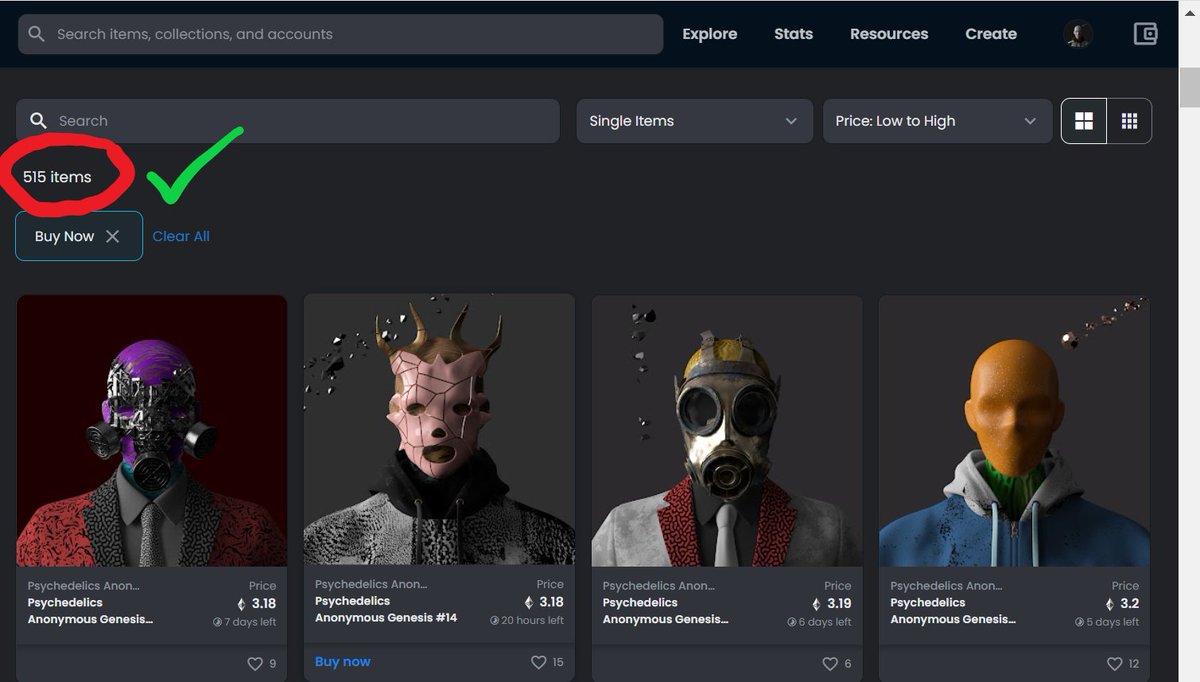Viewport: 1200px width, 682px height.
Task: Click the 515 items count text
Action: coord(57,177)
